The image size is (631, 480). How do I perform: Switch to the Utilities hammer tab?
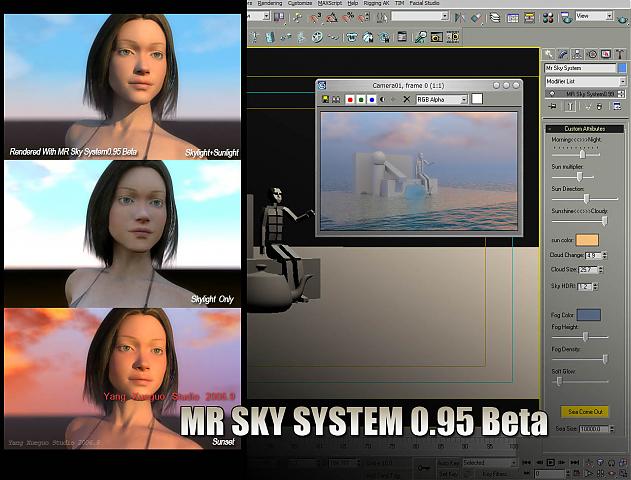click(x=620, y=54)
